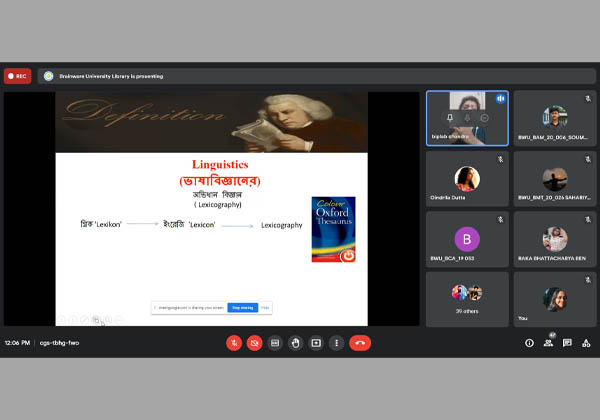Click the present screen icon
Image resolution: width=600 pixels, height=420 pixels.
pyautogui.click(x=316, y=342)
